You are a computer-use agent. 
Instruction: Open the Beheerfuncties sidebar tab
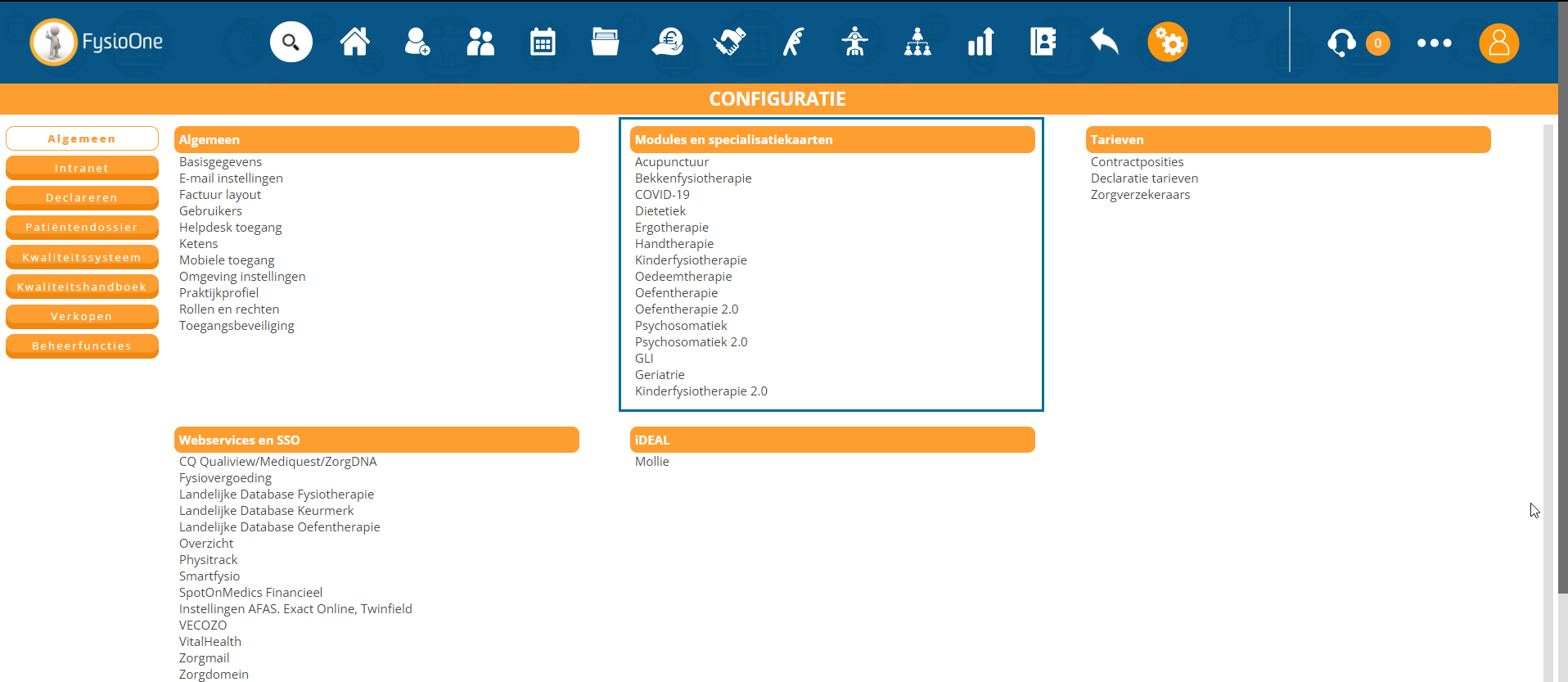(82, 346)
